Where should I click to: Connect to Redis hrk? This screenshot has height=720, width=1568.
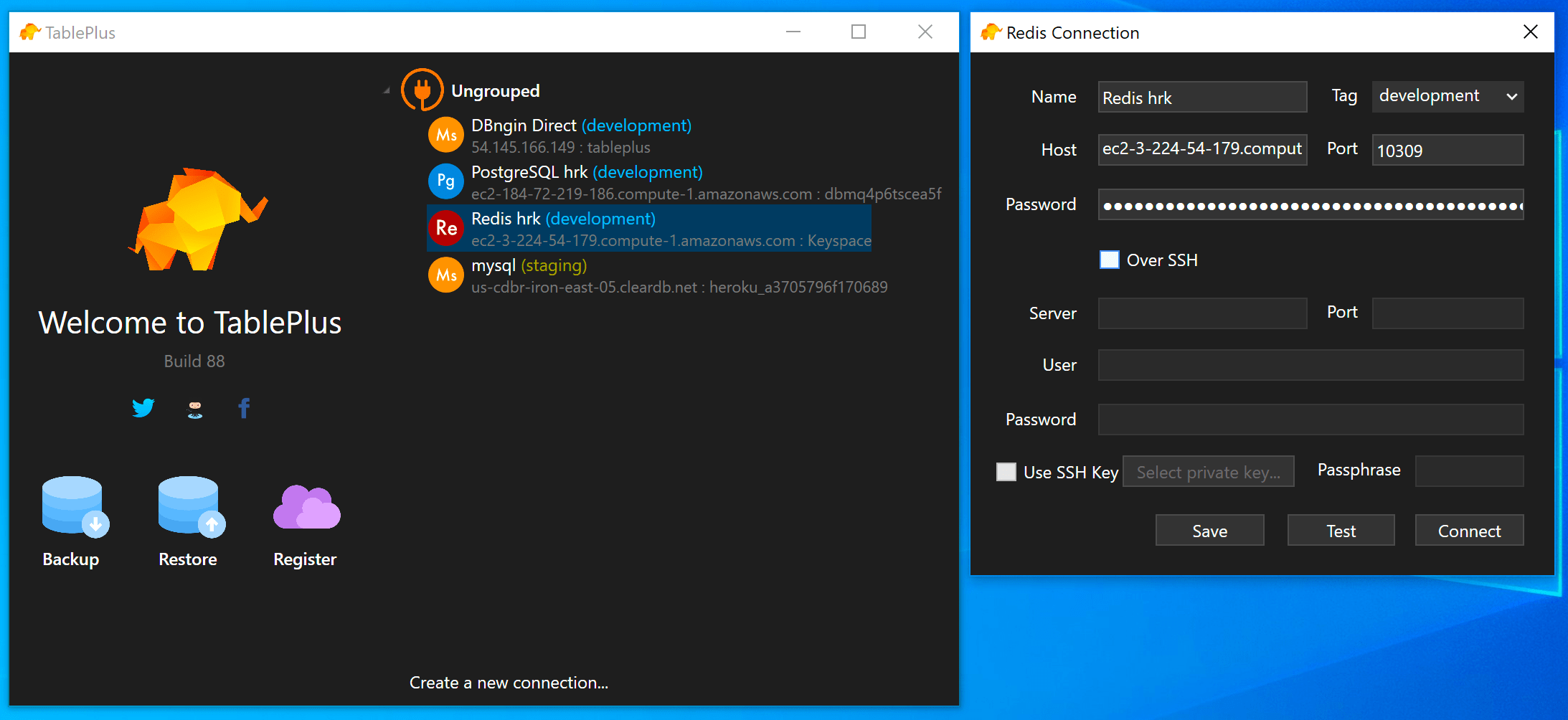click(1469, 530)
